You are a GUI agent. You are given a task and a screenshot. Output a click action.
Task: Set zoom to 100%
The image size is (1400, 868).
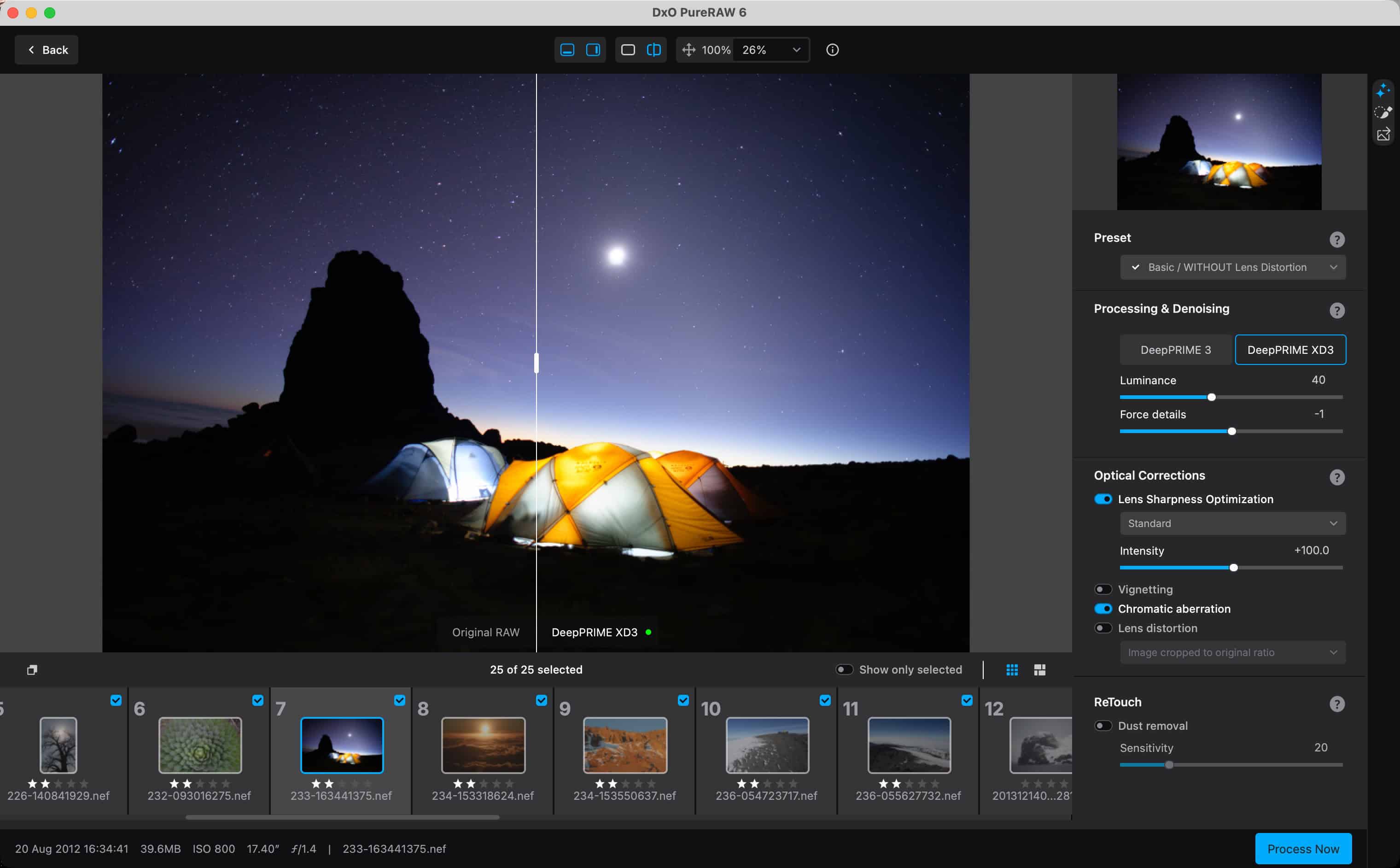tap(716, 50)
